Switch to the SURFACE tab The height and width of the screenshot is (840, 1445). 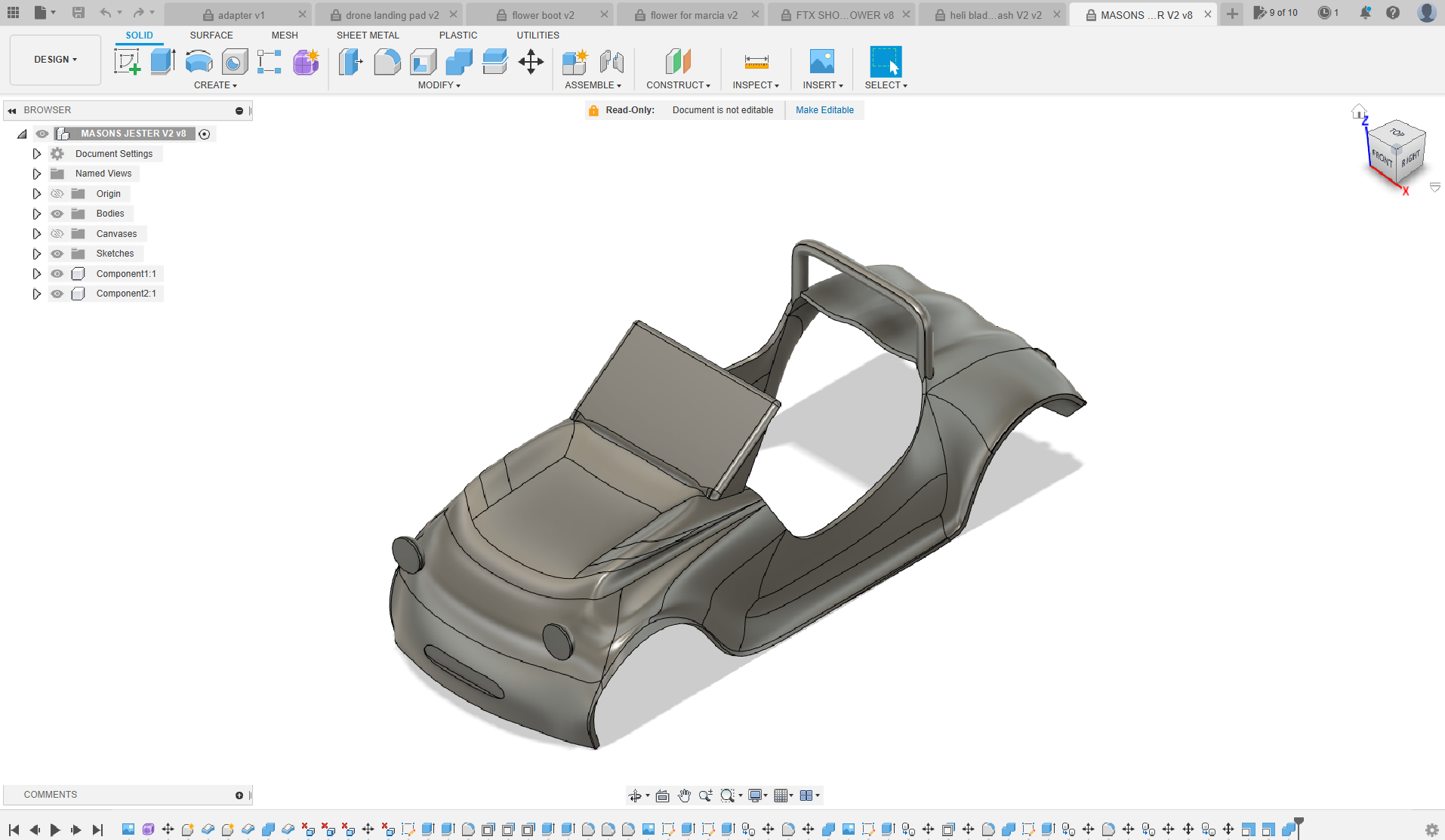(x=211, y=35)
